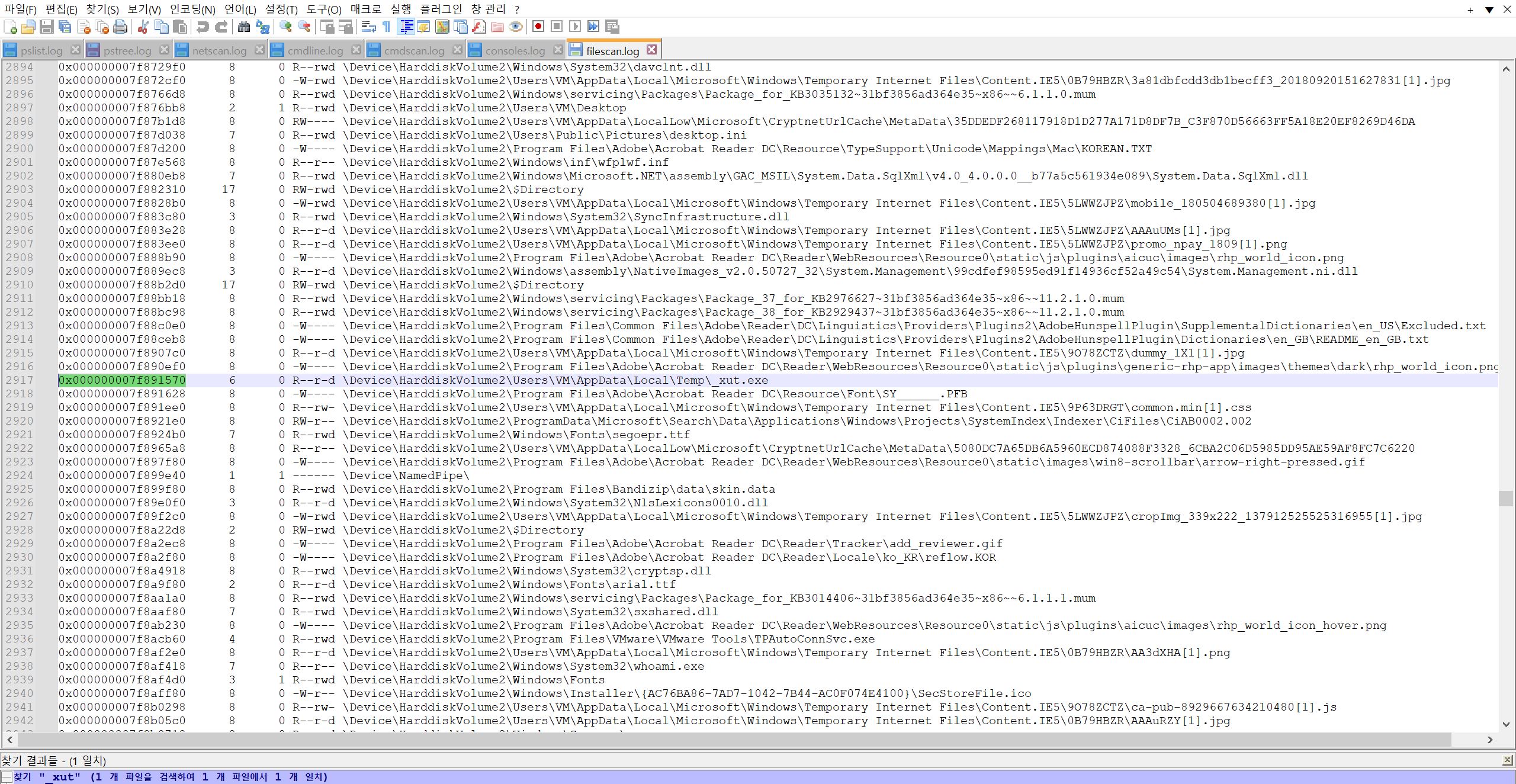This screenshot has height=784, width=1516.
Task: Open the tab list dropdown arrow at top right
Action: 1489,9
